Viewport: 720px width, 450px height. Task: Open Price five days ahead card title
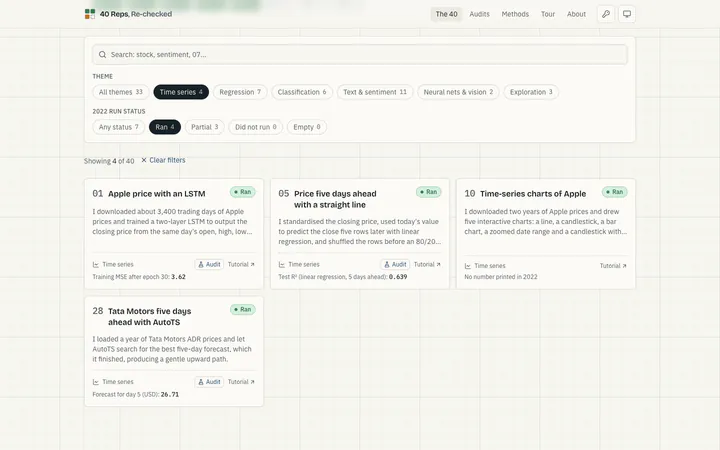[x=335, y=199]
